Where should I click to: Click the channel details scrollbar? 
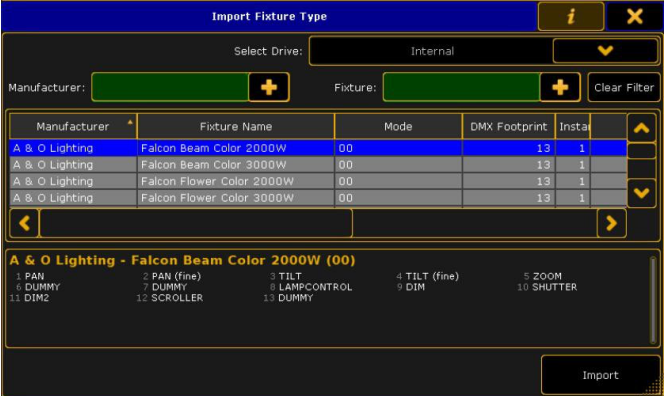coord(653,299)
